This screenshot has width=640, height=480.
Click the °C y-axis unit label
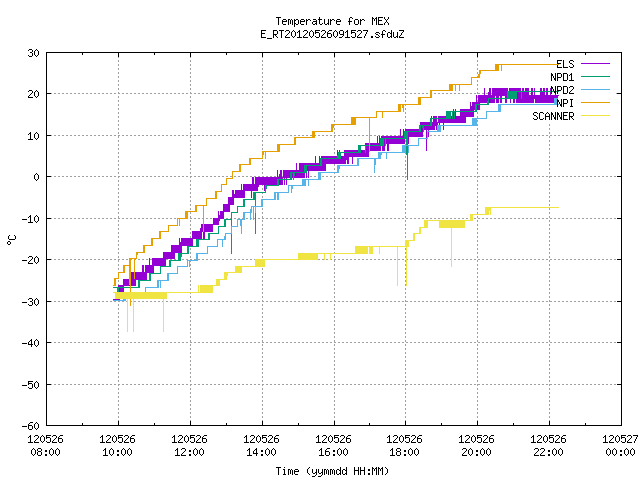(11, 240)
